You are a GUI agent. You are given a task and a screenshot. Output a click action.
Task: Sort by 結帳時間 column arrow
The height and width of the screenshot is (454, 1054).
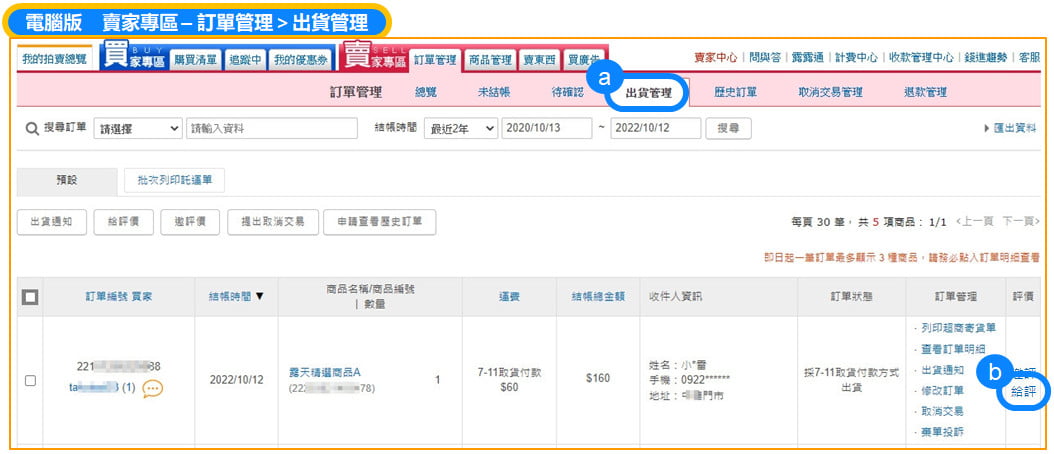point(261,296)
